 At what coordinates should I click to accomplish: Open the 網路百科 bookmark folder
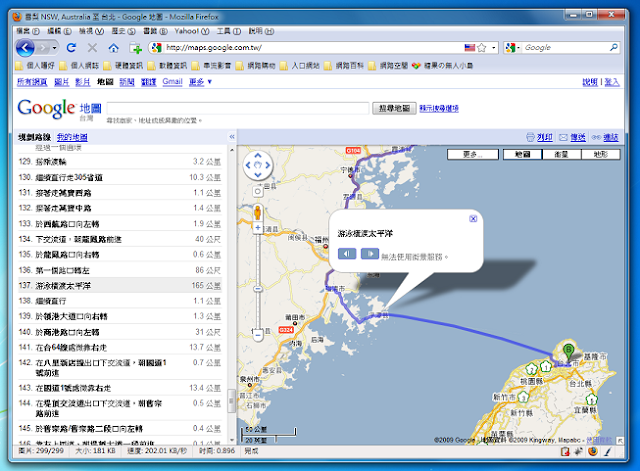click(x=344, y=66)
